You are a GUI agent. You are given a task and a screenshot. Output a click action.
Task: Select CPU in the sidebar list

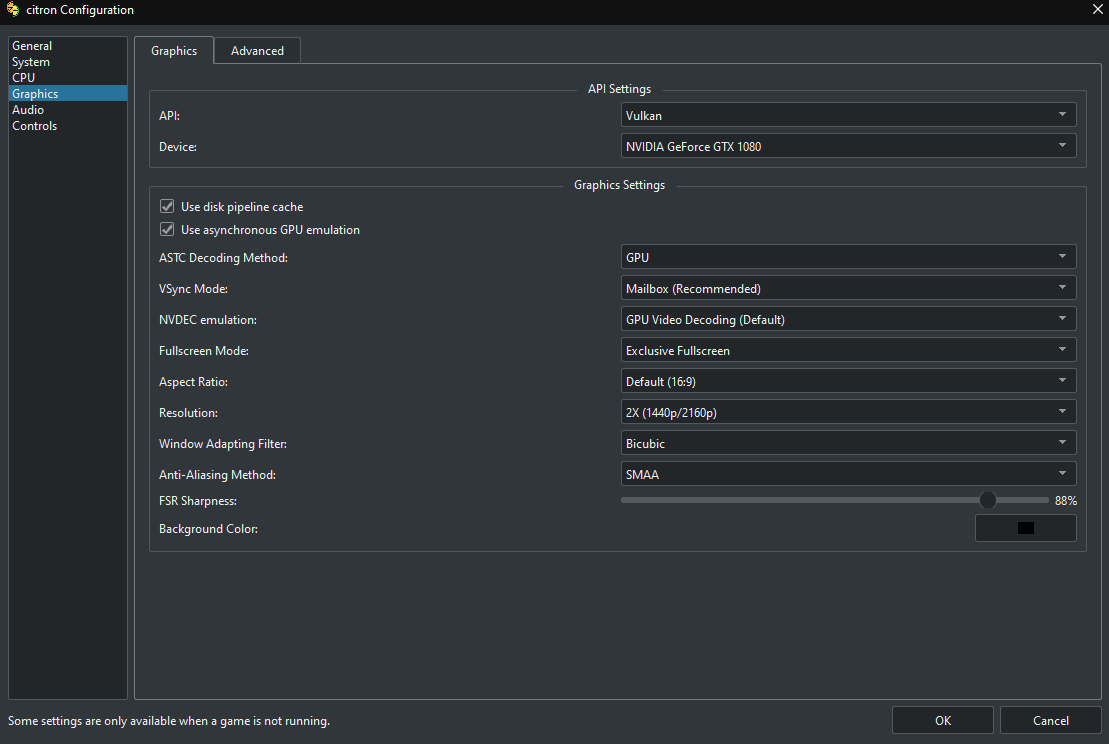pyautogui.click(x=68, y=78)
